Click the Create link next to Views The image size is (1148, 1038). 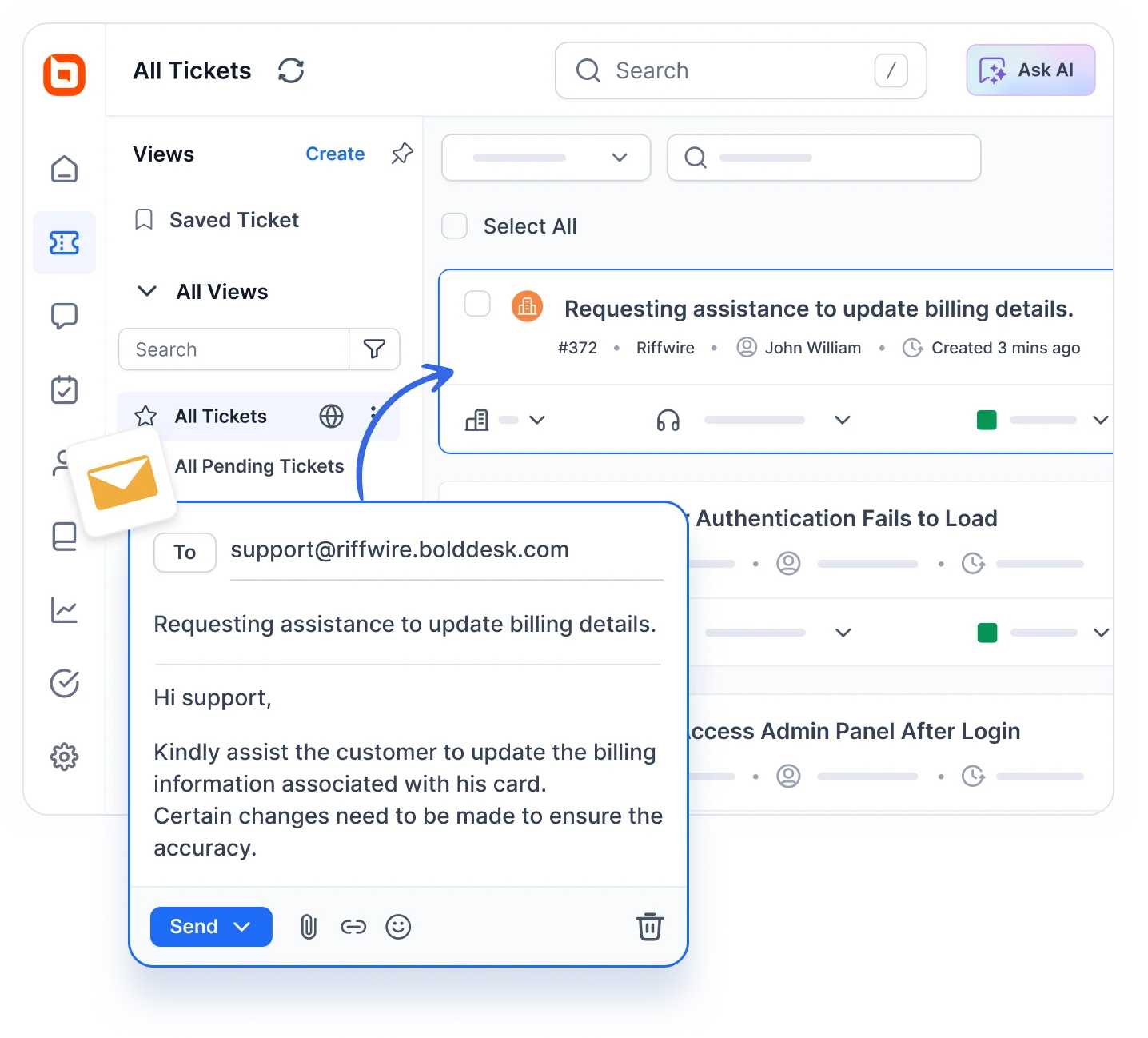335,154
